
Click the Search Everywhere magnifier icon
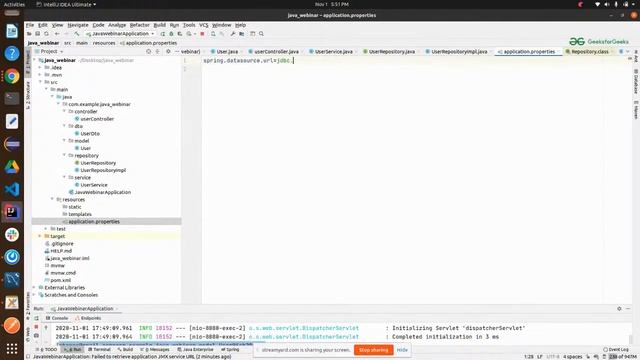tap(261, 34)
